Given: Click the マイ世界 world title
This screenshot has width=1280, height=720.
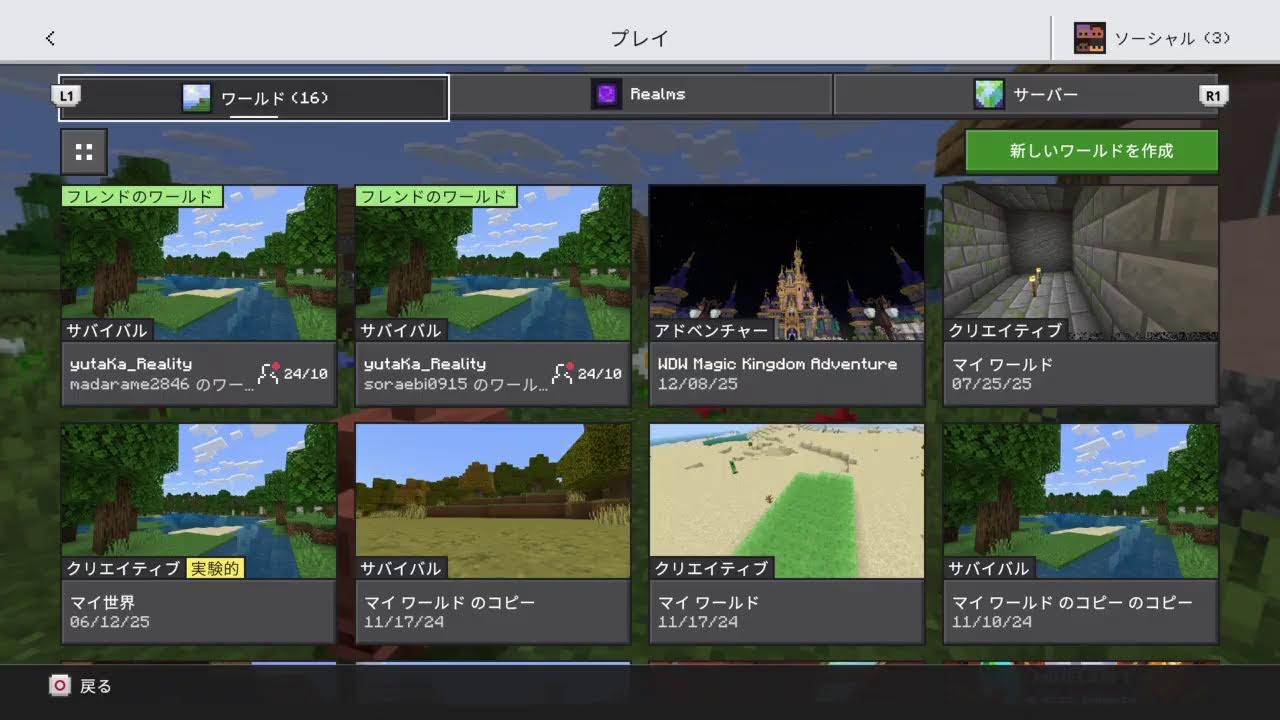Looking at the screenshot, I should (x=102, y=603).
